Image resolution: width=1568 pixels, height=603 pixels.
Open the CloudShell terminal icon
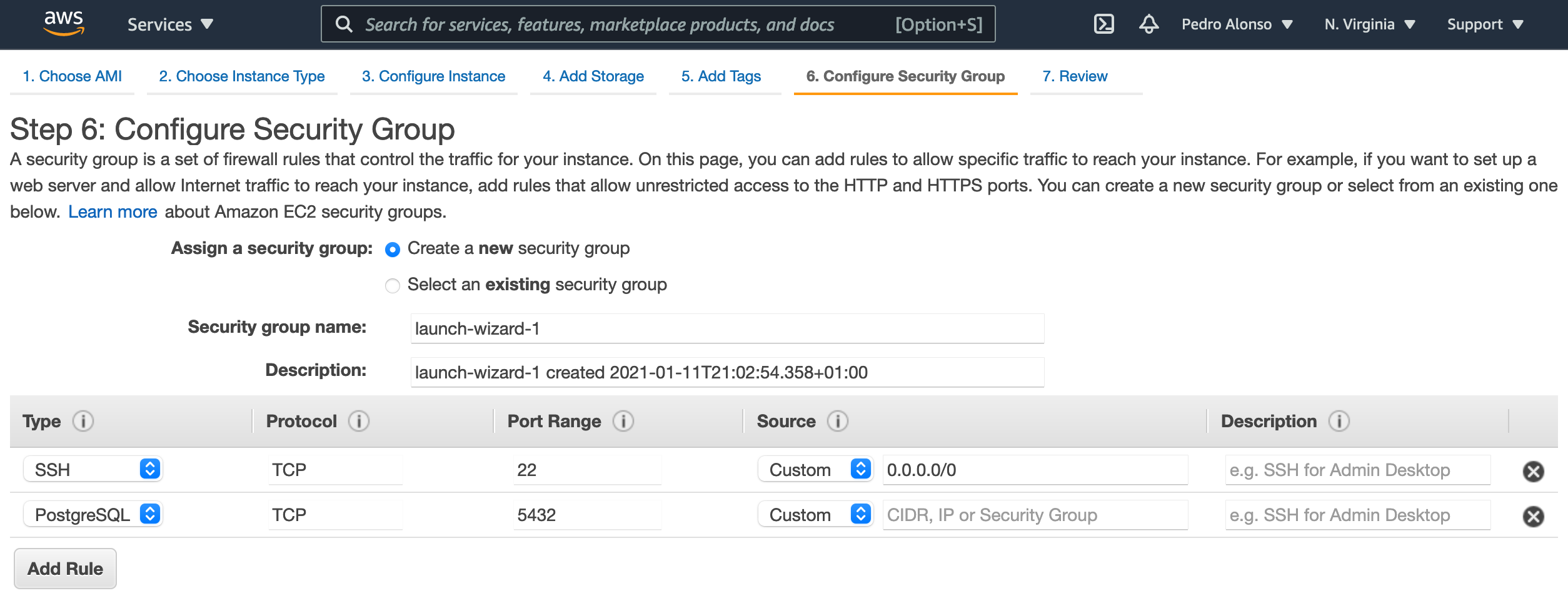point(1103,24)
